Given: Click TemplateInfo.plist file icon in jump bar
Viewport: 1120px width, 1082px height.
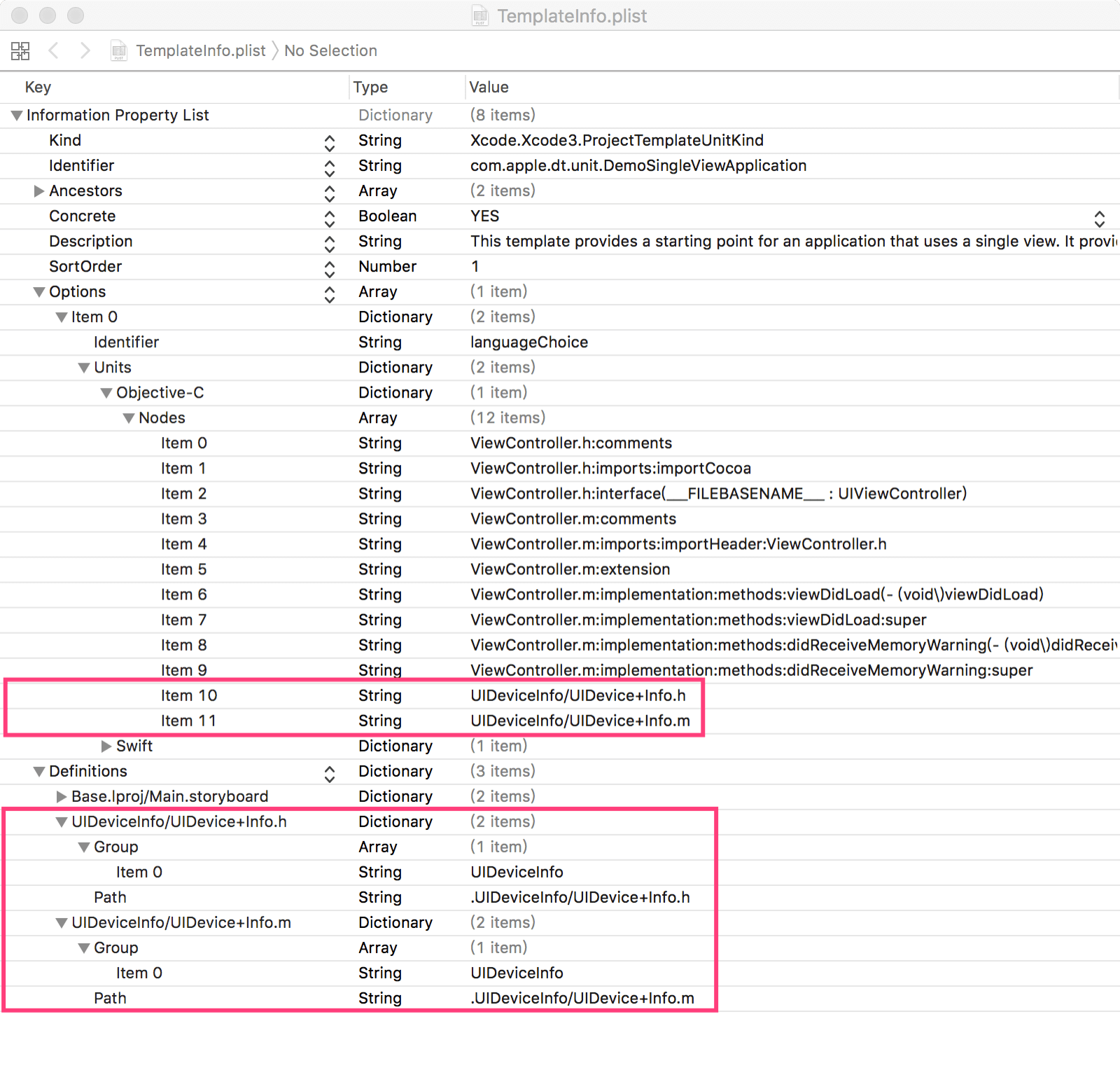Looking at the screenshot, I should (119, 50).
